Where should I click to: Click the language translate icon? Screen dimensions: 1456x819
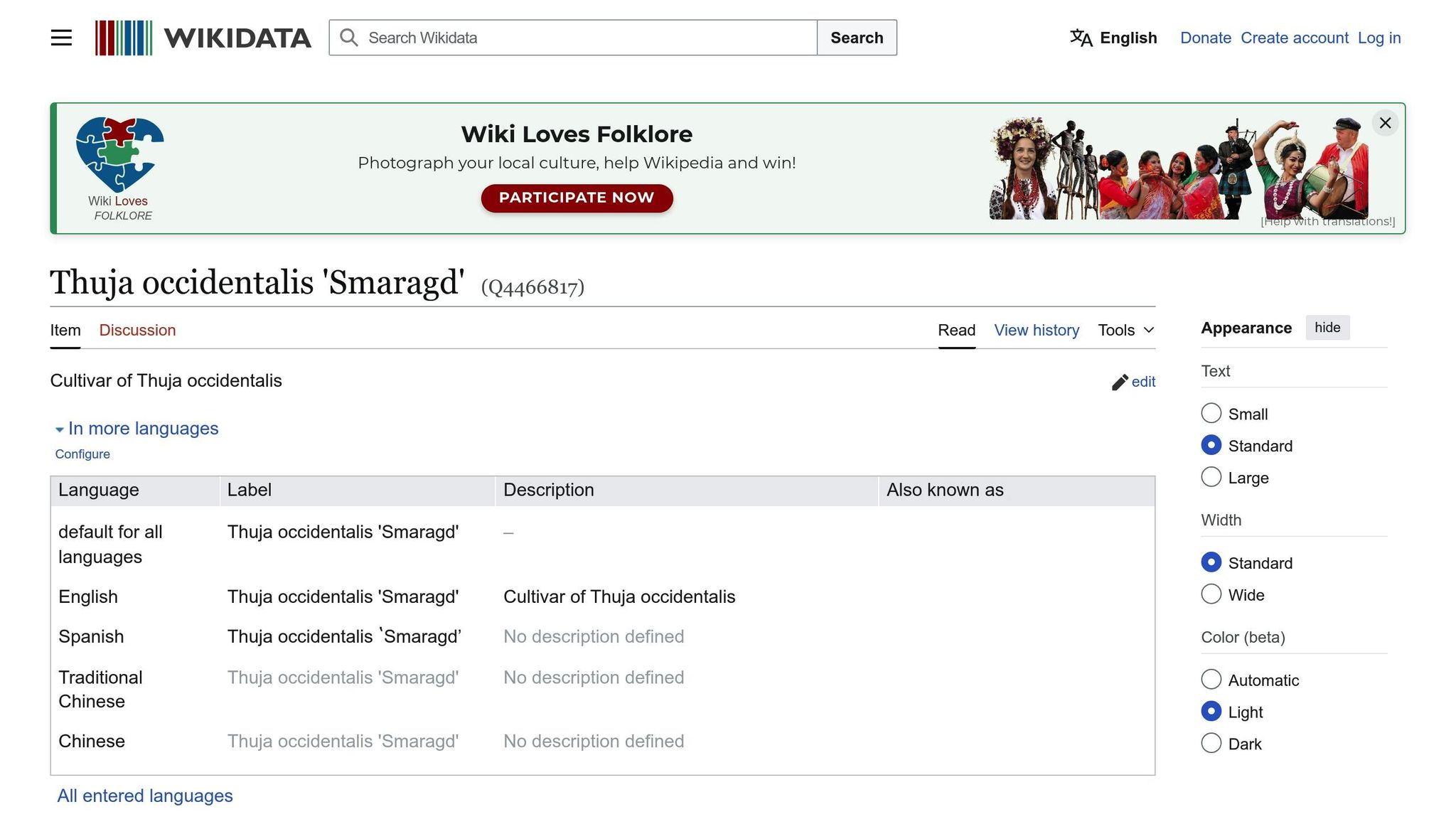point(1081,38)
